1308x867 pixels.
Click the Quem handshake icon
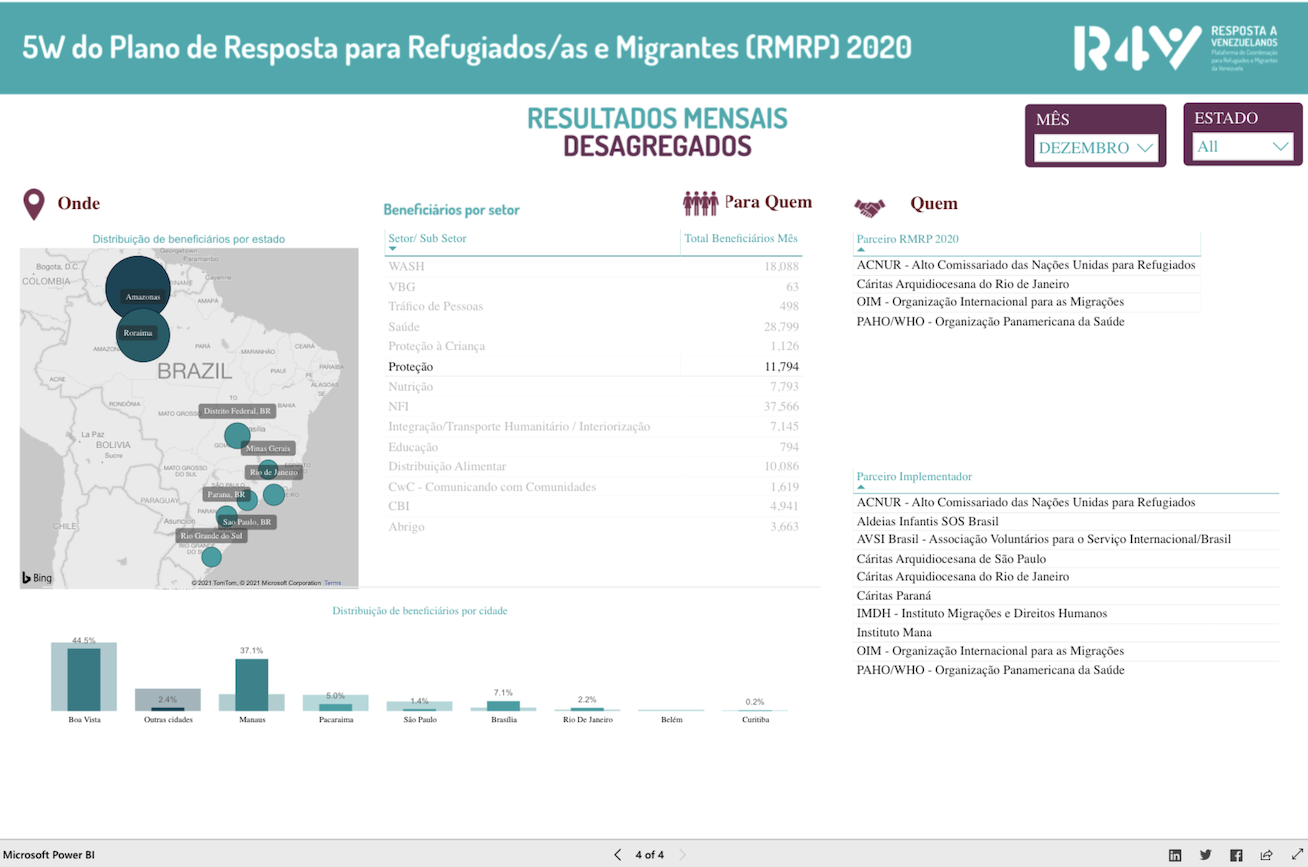pos(869,207)
